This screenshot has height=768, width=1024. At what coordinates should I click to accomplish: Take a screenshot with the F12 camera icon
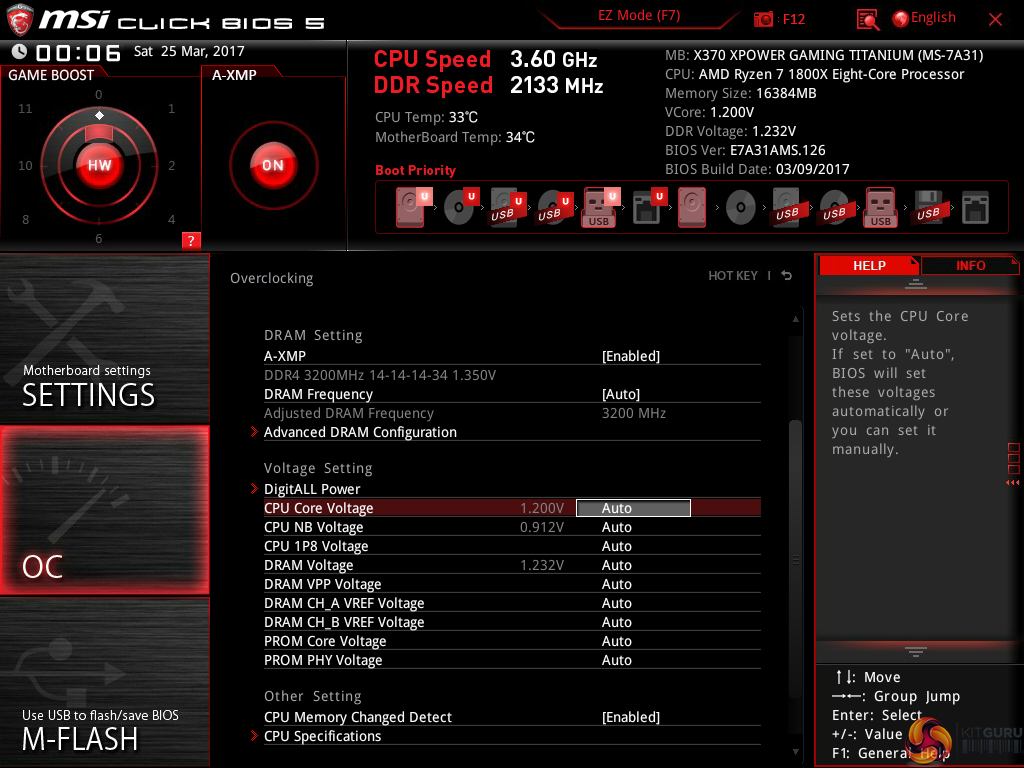pos(763,19)
